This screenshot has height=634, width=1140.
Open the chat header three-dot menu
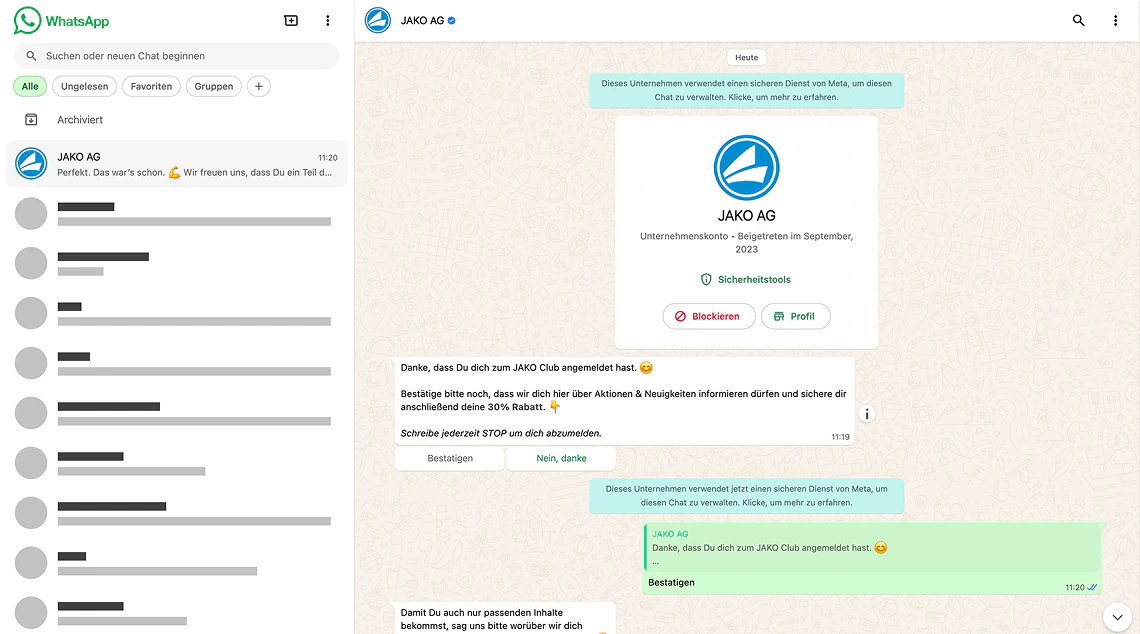(x=1115, y=20)
